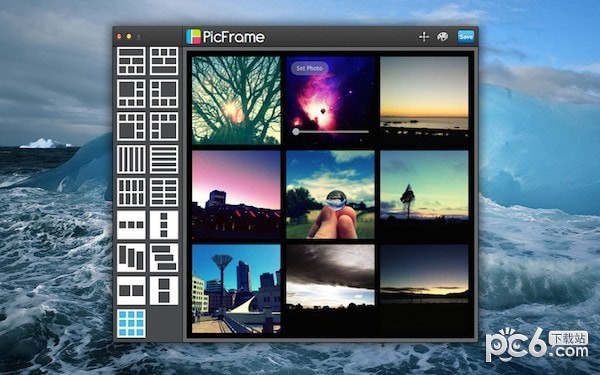Select three small squares vertical layout
The height and width of the screenshot is (375, 600).
point(164,225)
